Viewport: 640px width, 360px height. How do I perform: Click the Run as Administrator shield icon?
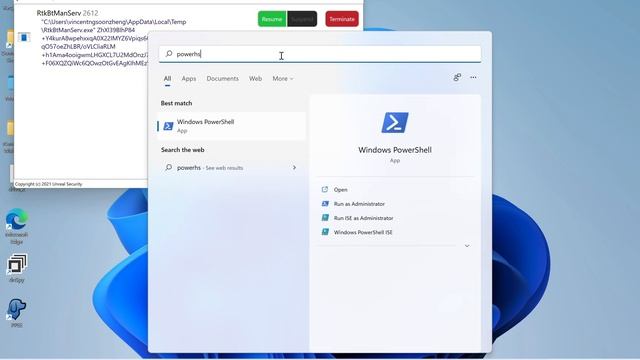click(x=325, y=204)
